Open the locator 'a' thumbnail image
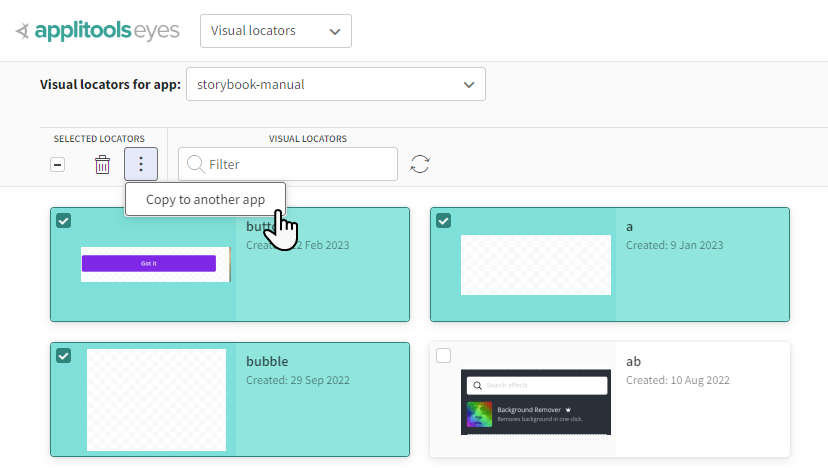Image resolution: width=828 pixels, height=468 pixels. point(536,265)
